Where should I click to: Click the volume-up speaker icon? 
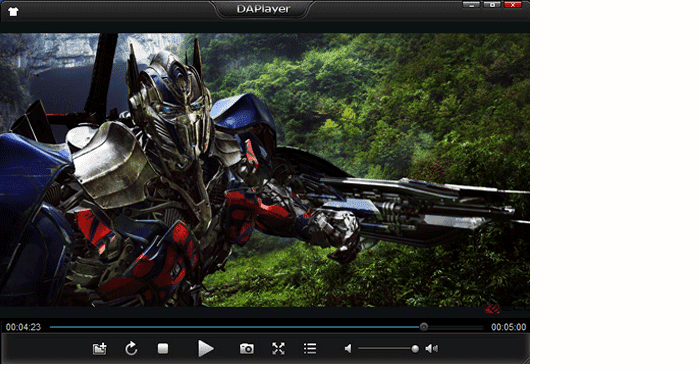click(432, 349)
